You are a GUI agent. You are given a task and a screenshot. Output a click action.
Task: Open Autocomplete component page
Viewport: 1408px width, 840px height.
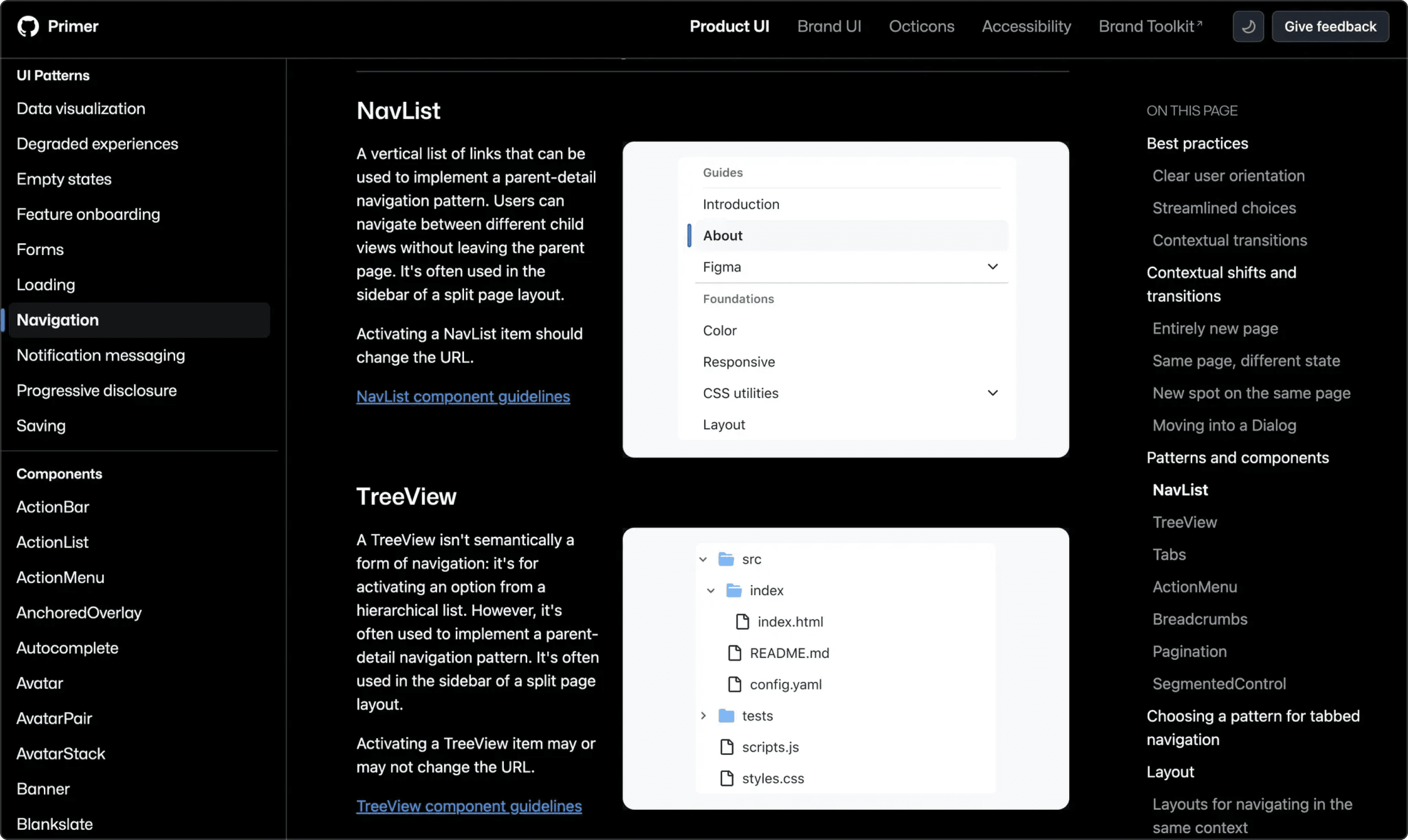(x=67, y=648)
